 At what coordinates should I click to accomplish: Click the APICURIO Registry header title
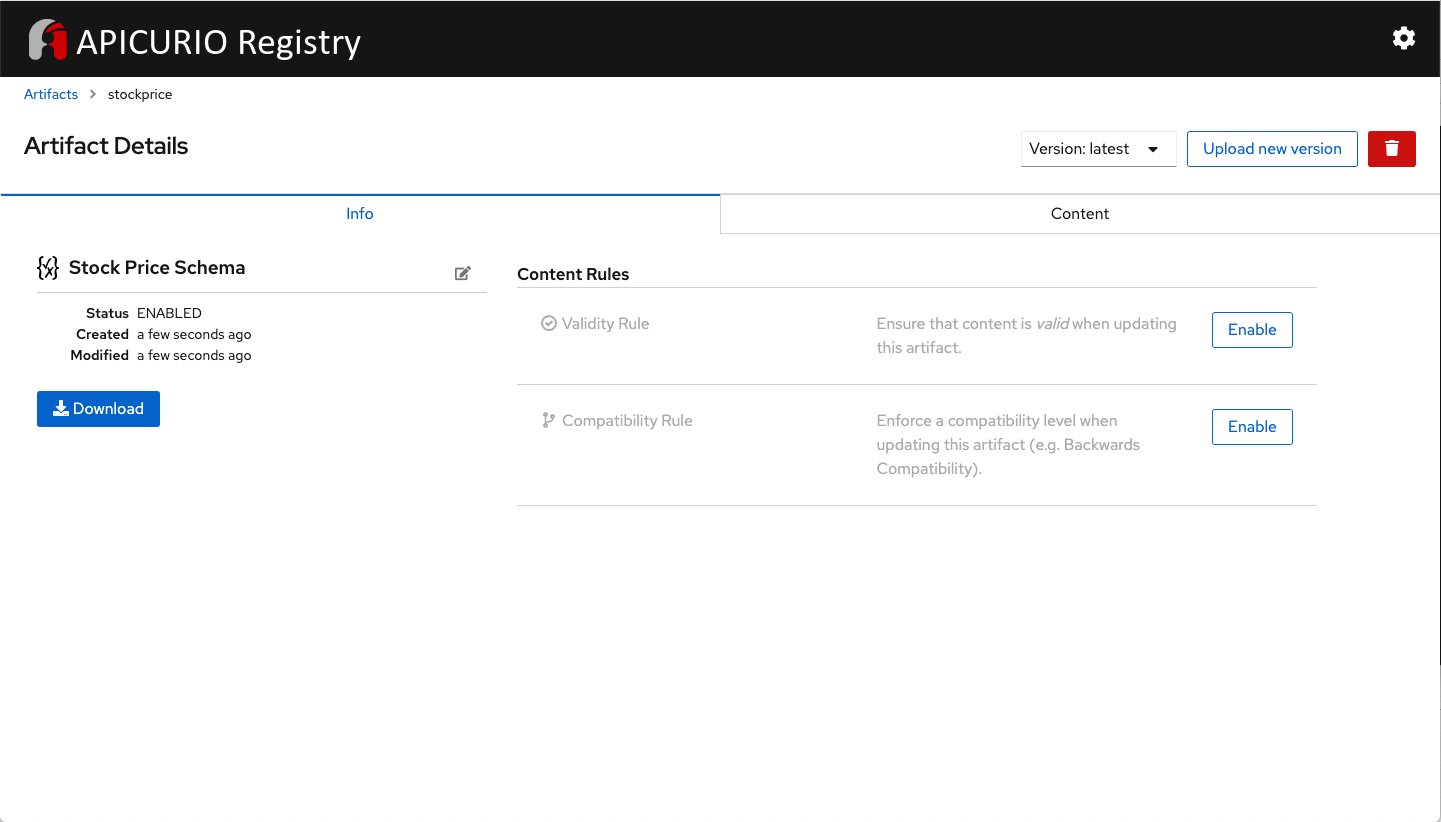(218, 42)
